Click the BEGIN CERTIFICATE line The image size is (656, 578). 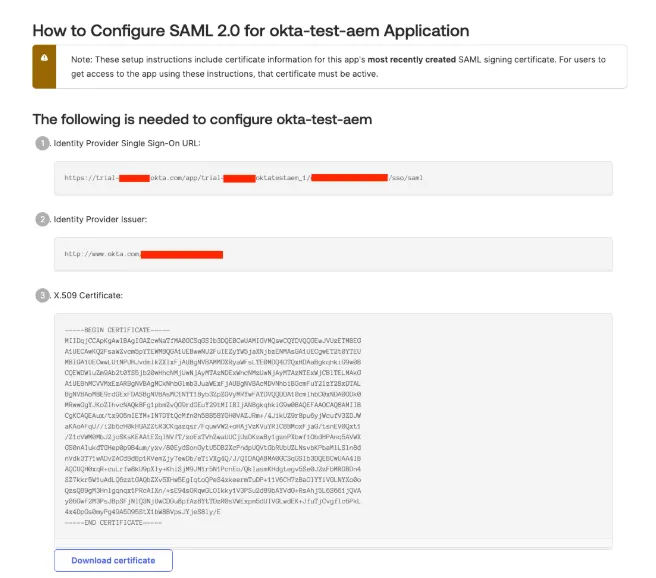tap(117, 330)
